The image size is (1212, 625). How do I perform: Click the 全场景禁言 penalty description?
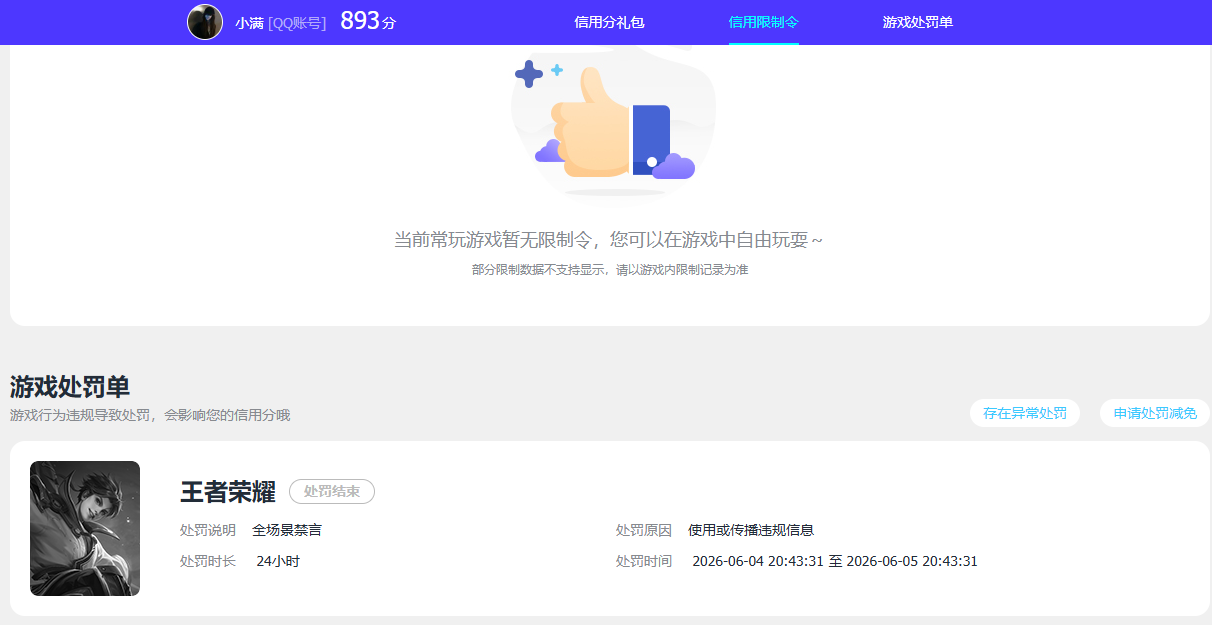[287, 530]
